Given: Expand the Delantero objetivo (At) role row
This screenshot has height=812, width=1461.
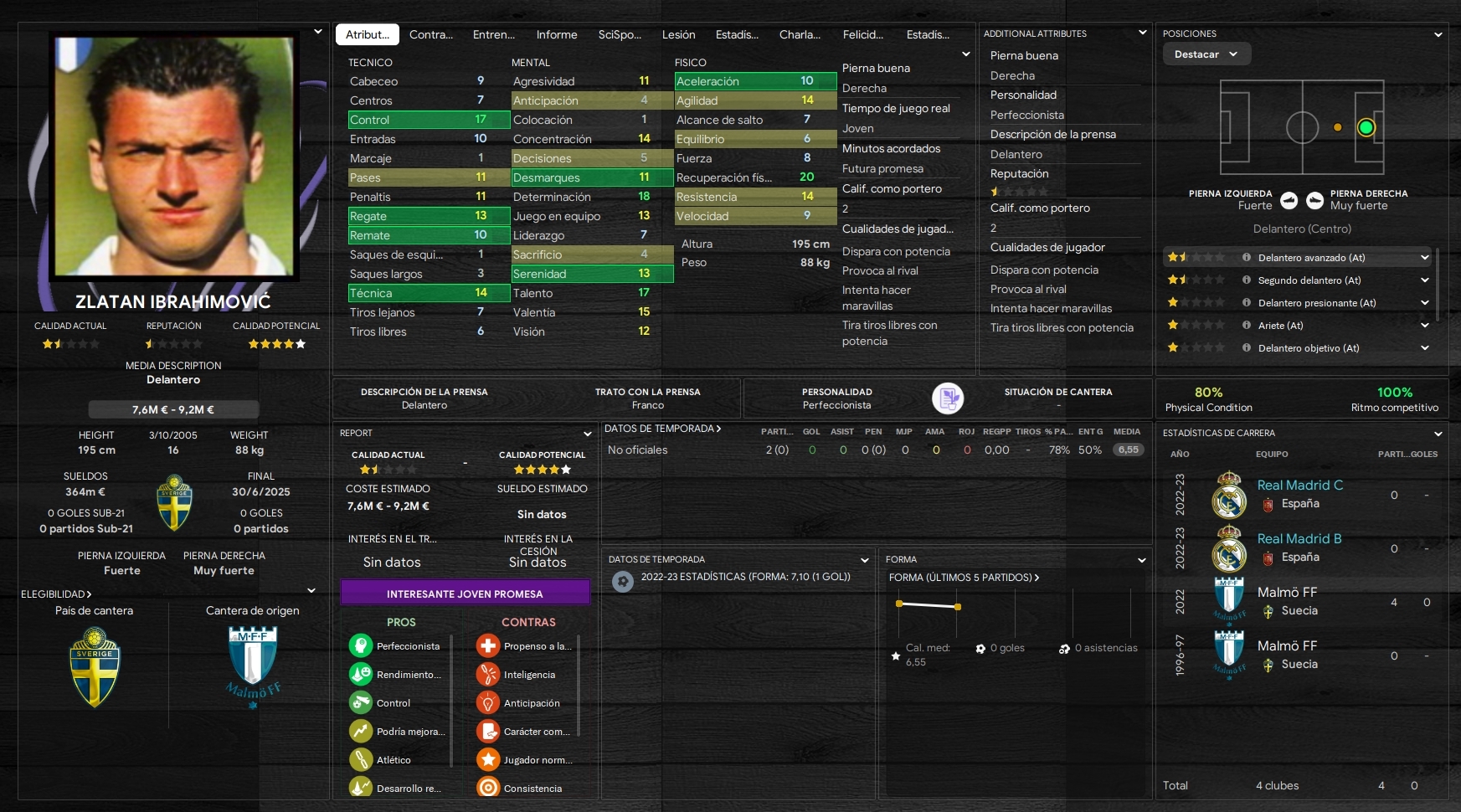Looking at the screenshot, I should click(x=1425, y=348).
